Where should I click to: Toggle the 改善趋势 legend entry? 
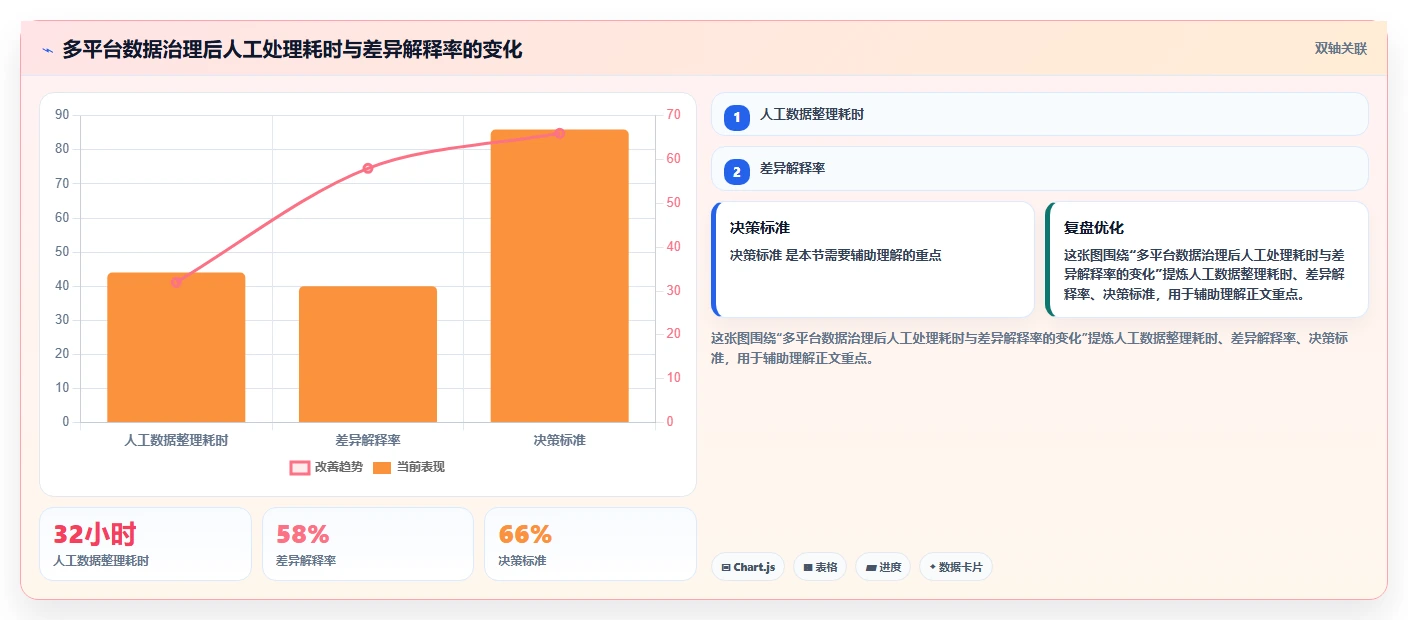327,467
